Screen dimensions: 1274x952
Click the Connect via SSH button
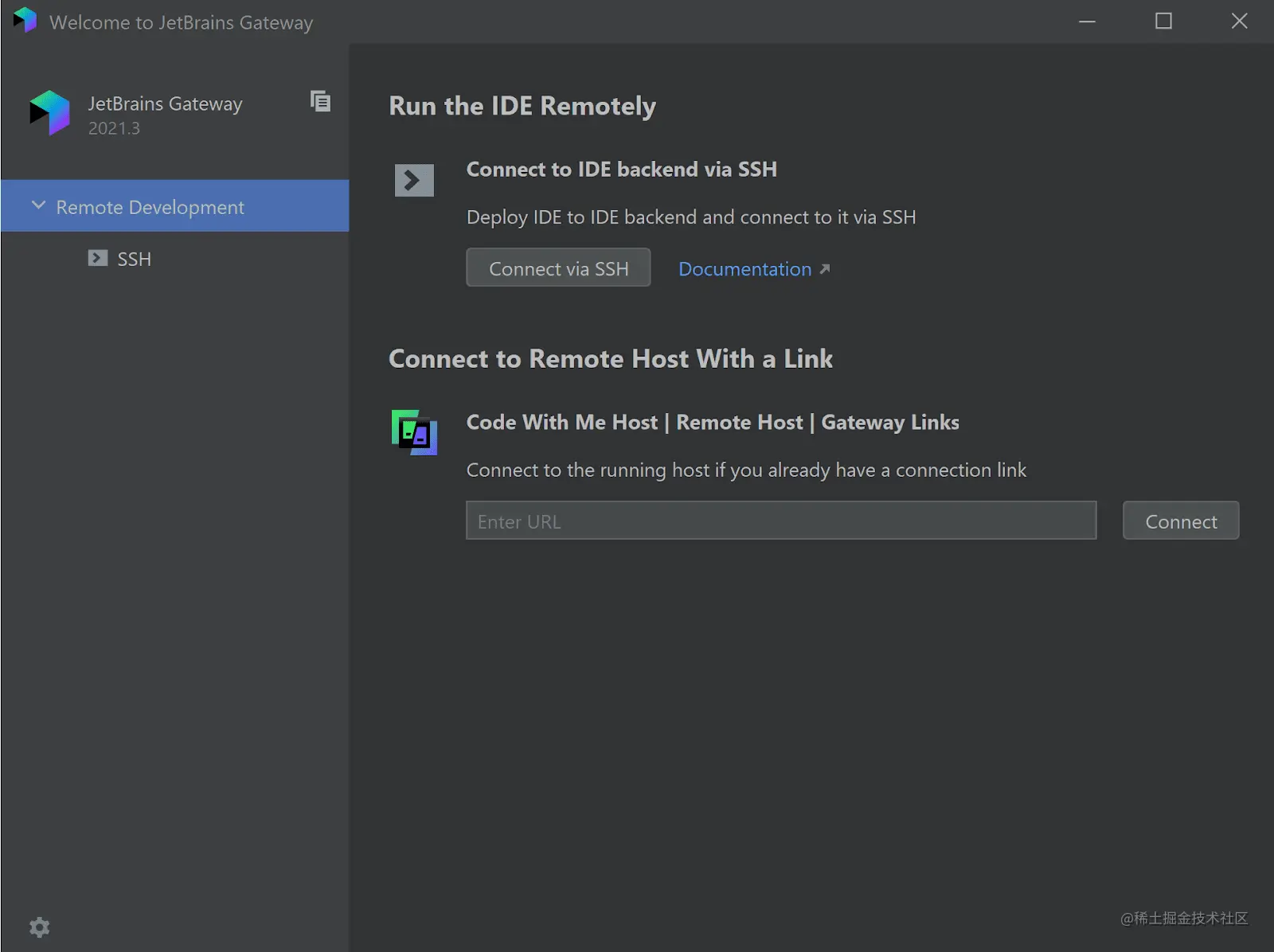(x=558, y=267)
